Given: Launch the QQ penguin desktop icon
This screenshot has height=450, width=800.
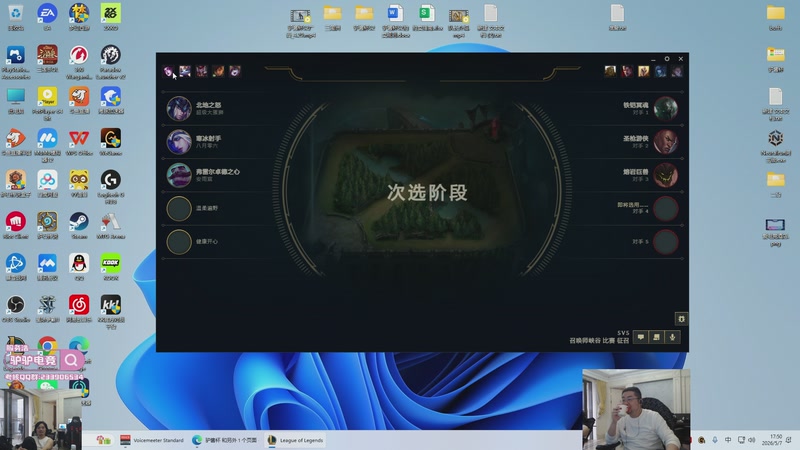Looking at the screenshot, I should pyautogui.click(x=79, y=267).
